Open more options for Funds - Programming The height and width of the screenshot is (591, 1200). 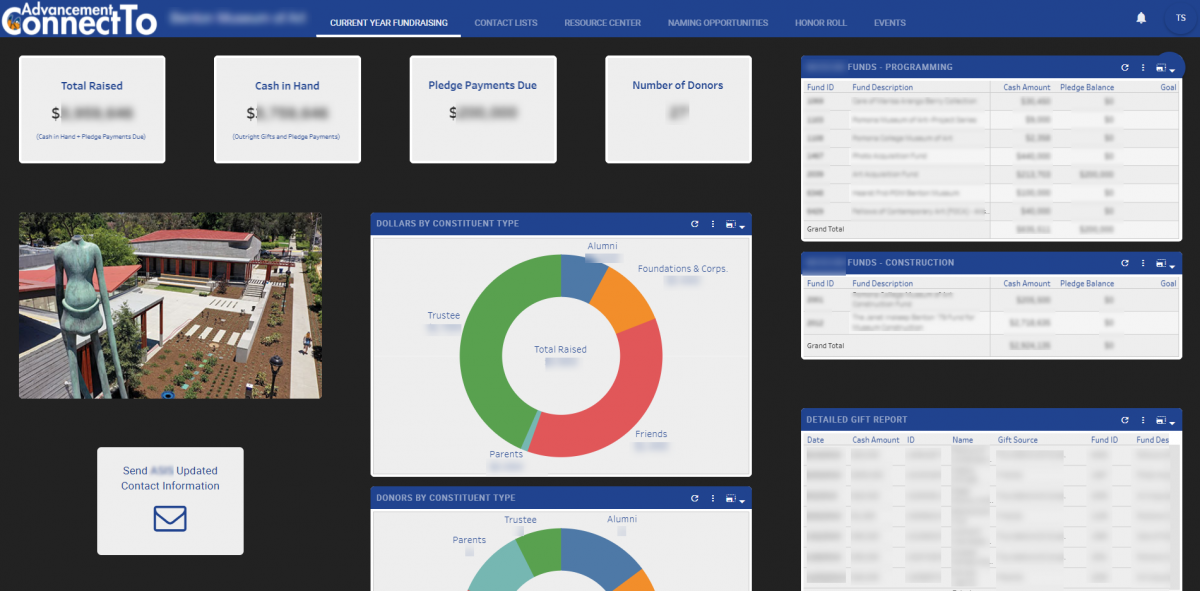pos(1142,67)
